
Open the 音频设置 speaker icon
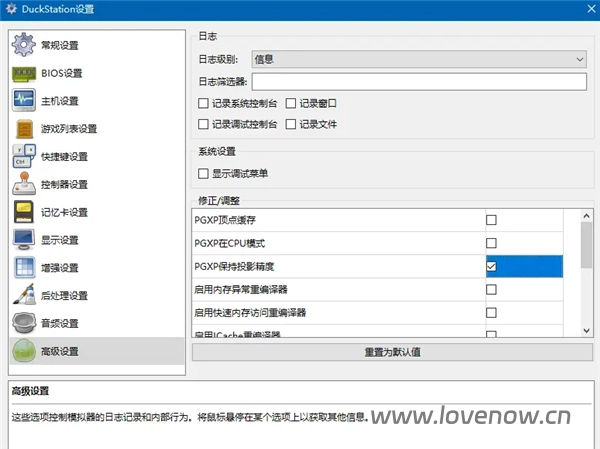[24, 323]
